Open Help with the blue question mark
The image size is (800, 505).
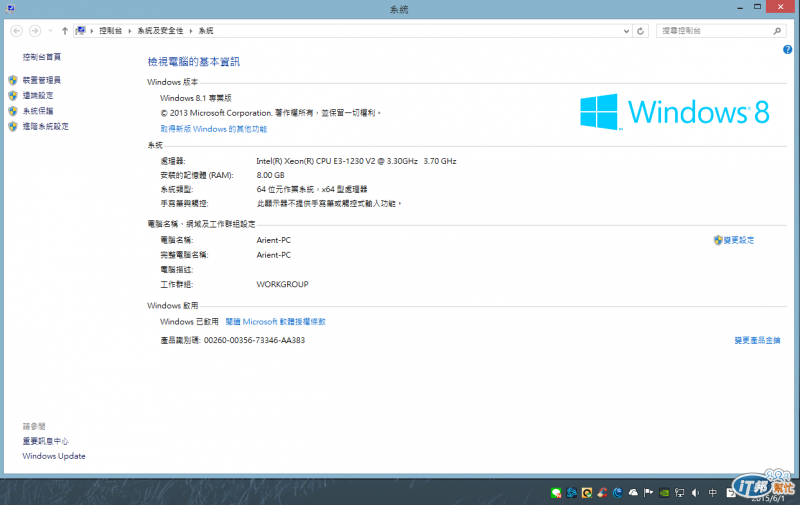point(787,49)
